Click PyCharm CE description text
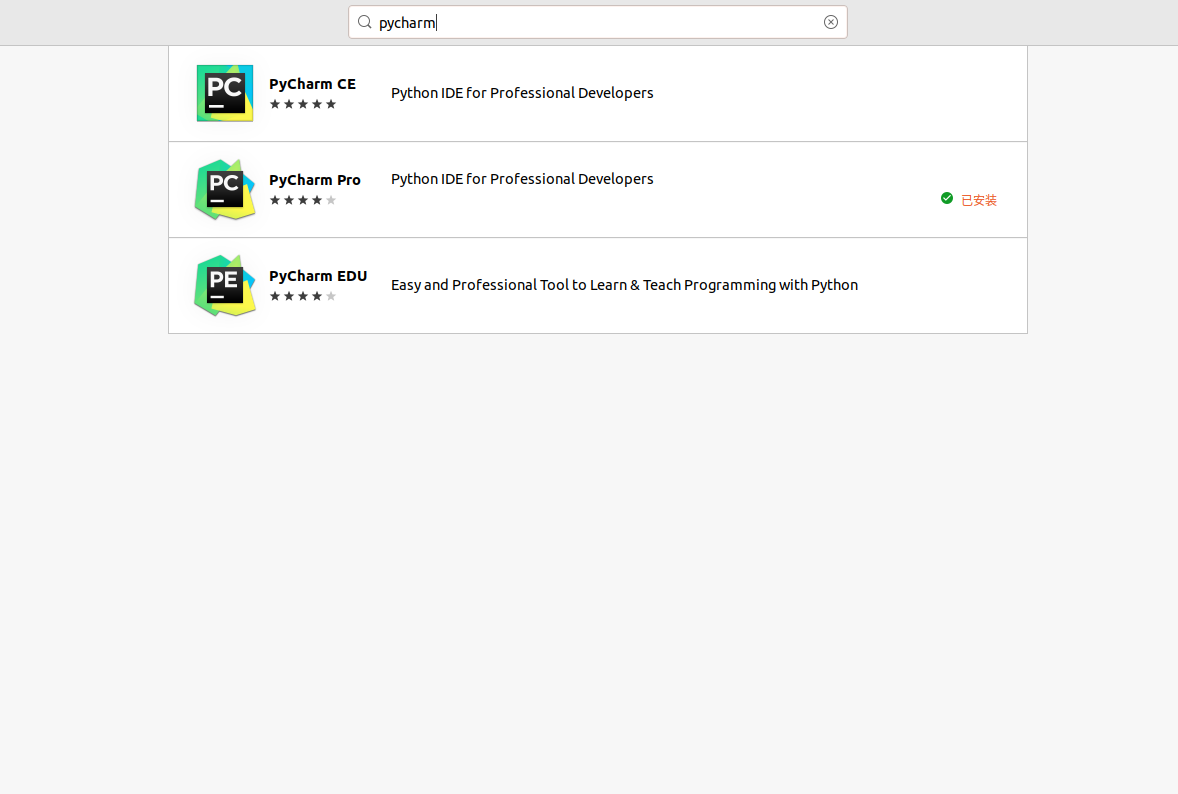This screenshot has width=1178, height=794. 522,93
